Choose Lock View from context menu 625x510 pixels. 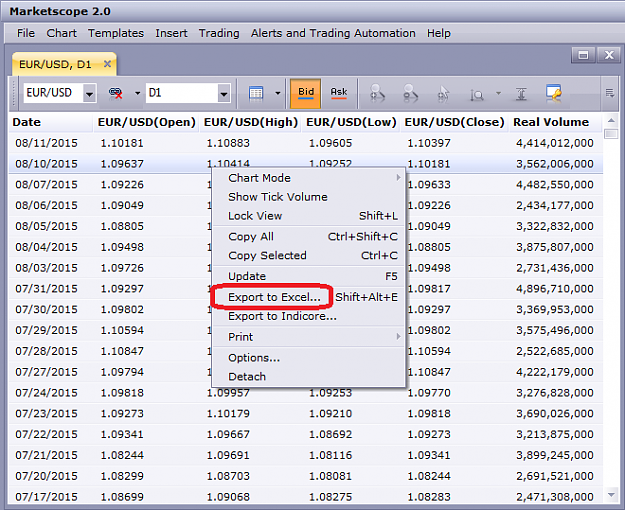click(x=309, y=216)
